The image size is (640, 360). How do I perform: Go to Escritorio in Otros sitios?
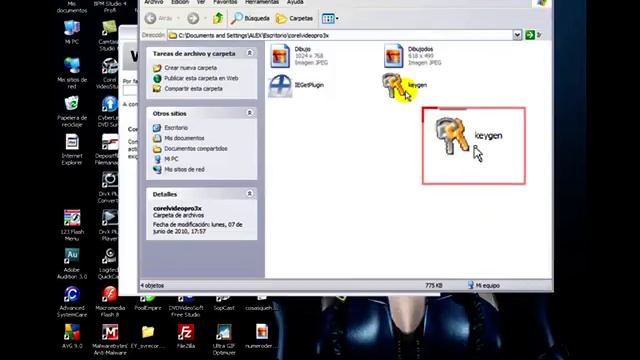(x=176, y=128)
